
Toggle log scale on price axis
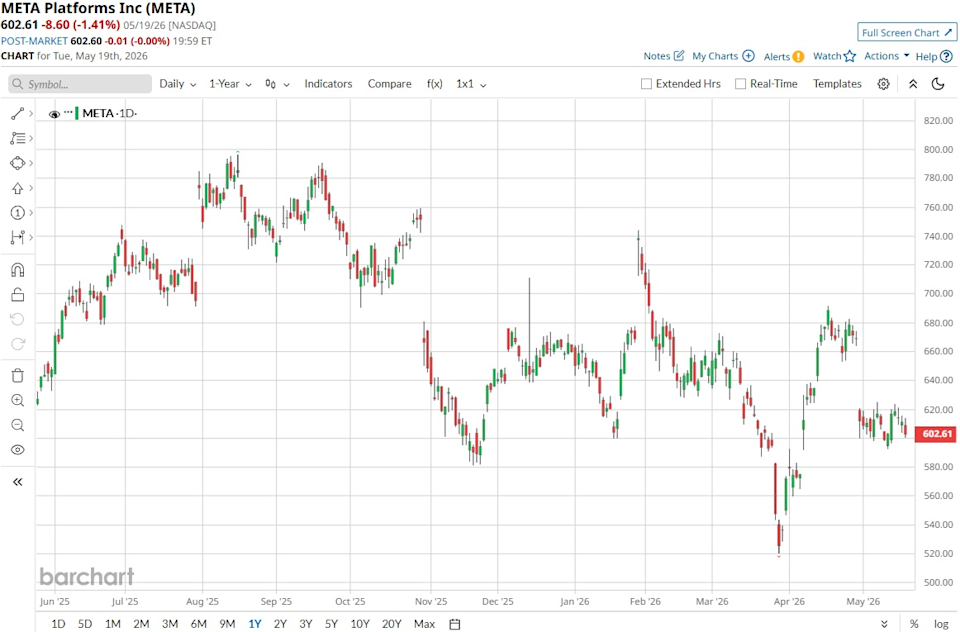coord(941,624)
